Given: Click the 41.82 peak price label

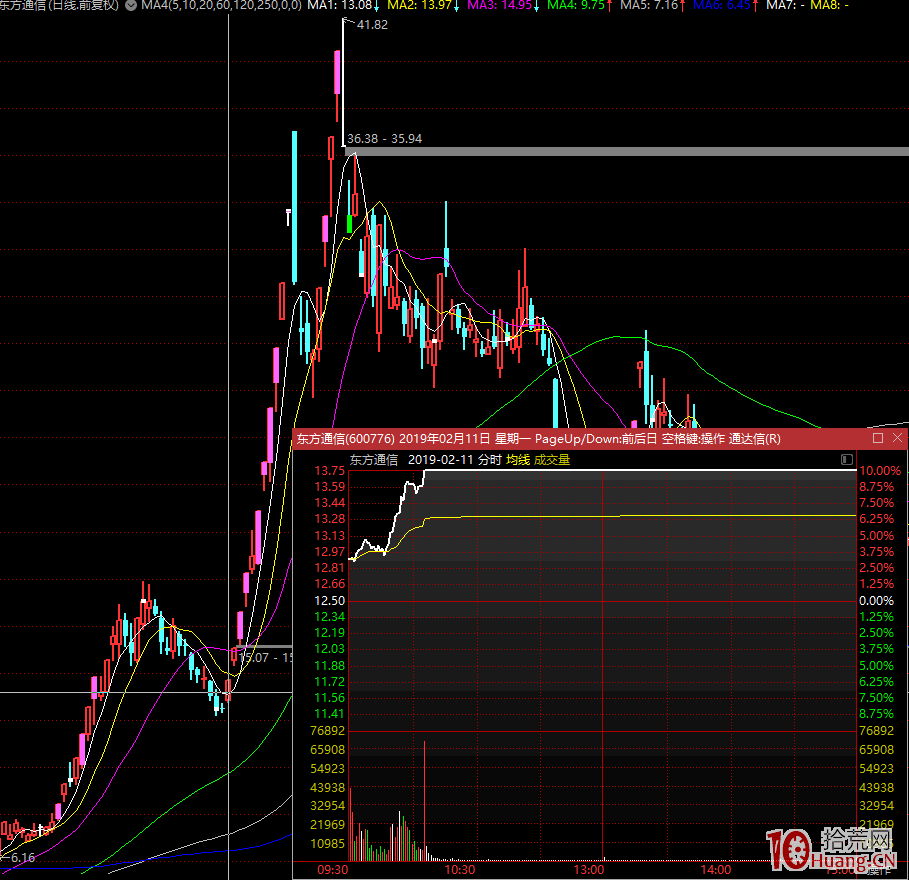Looking at the screenshot, I should point(372,25).
